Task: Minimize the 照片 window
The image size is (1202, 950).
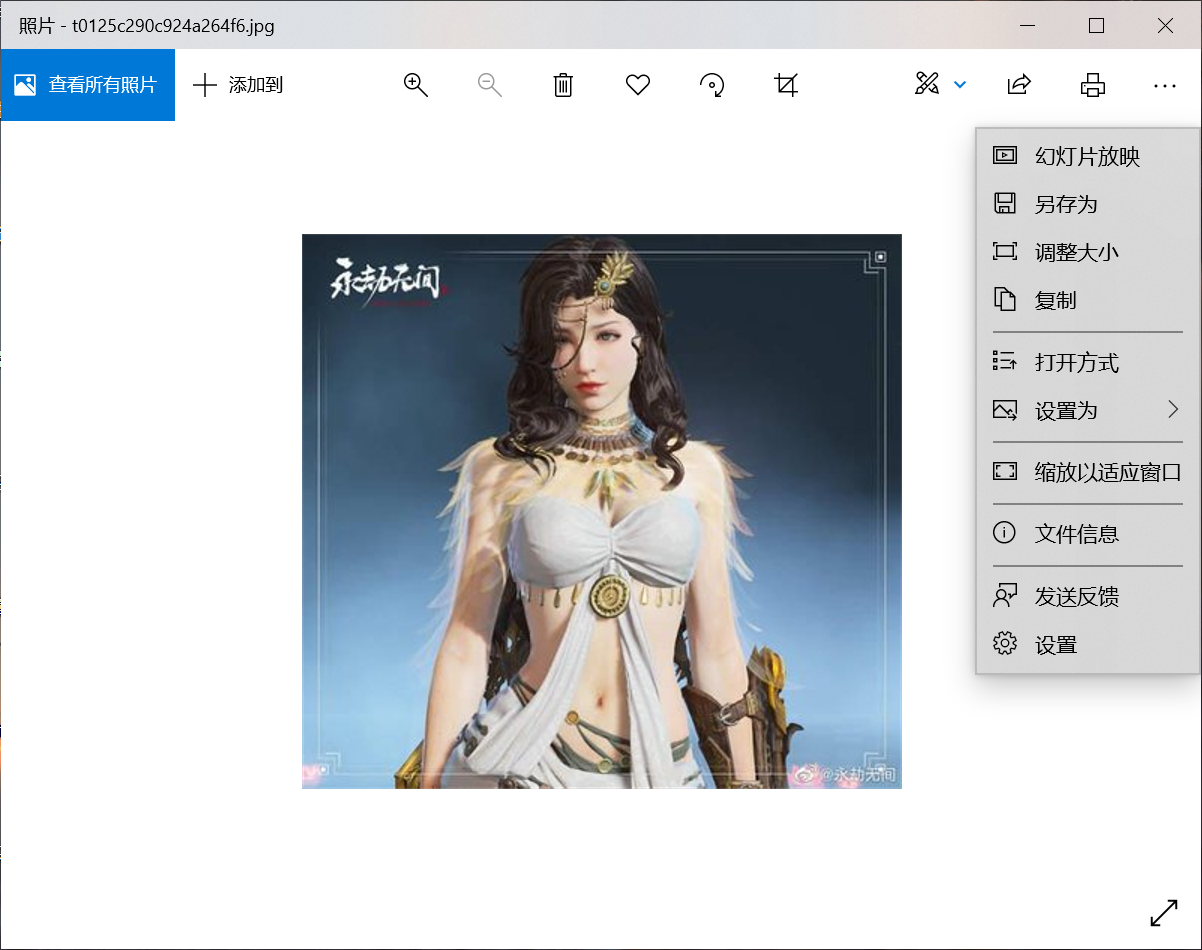Action: 1027,26
